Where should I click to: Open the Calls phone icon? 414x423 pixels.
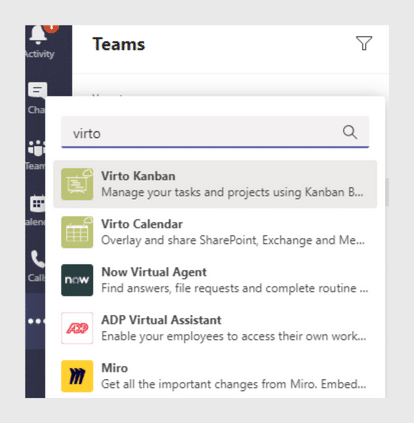(x=38, y=259)
